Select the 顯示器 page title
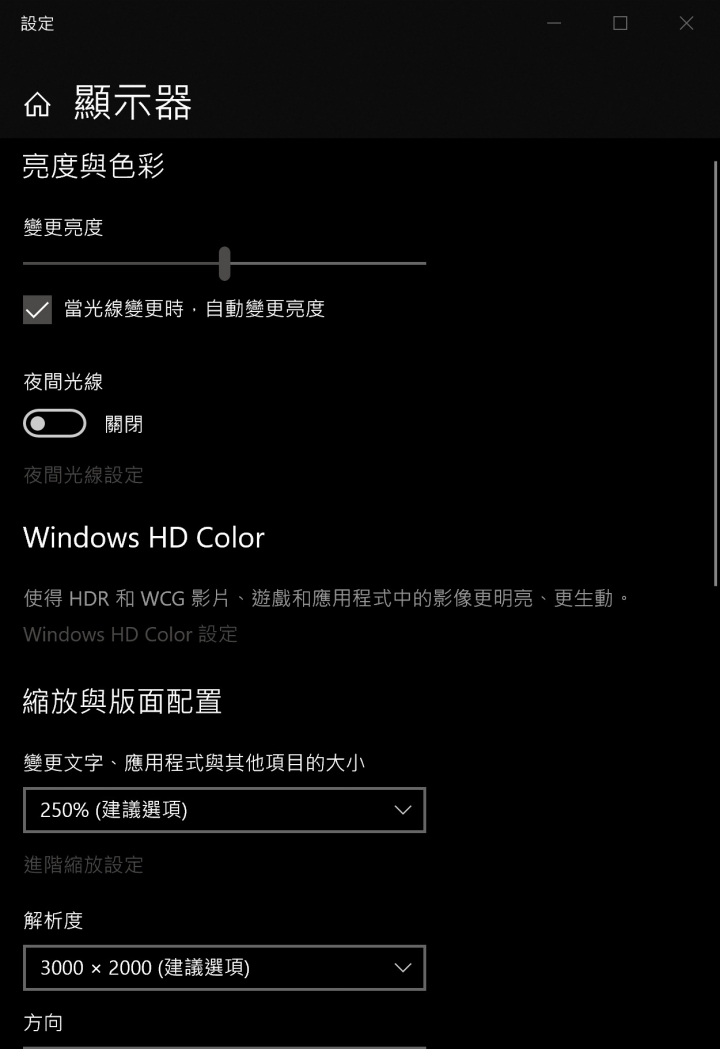Viewport: 720px width, 1049px height. [x=133, y=103]
